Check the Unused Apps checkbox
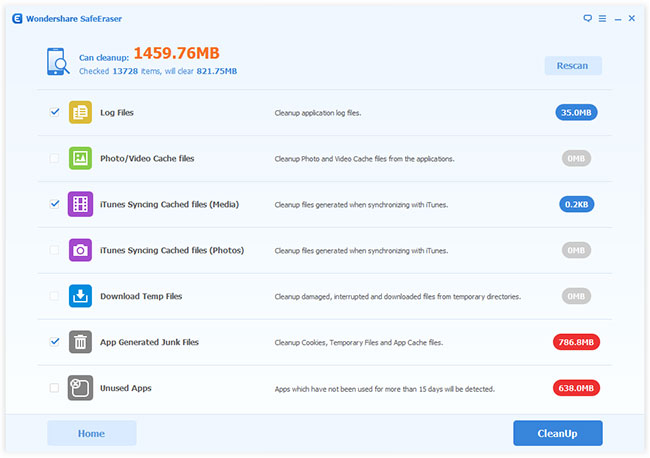 click(x=54, y=388)
